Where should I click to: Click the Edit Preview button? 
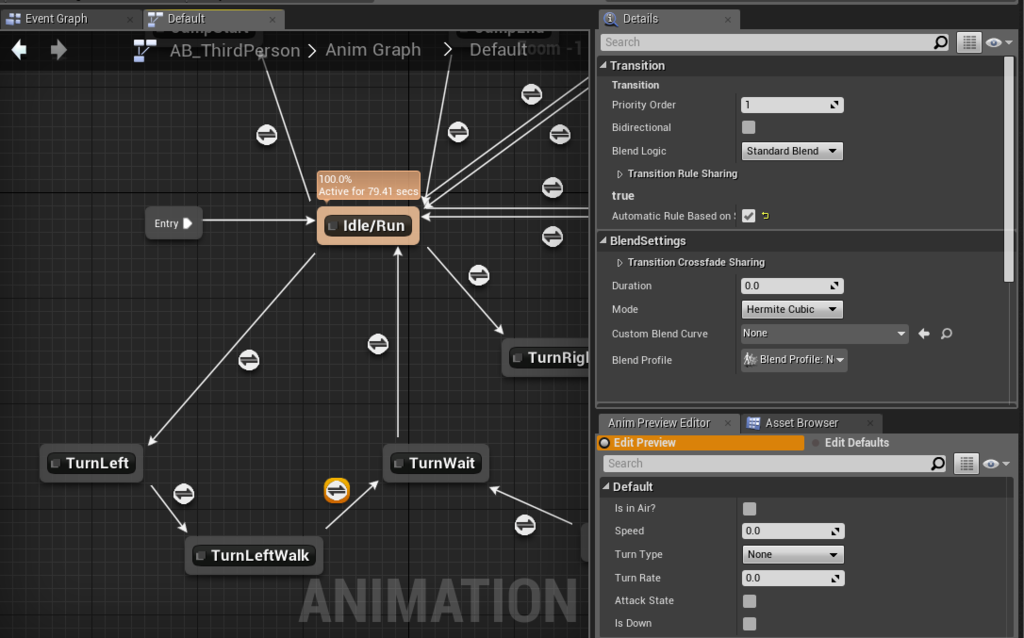pos(700,443)
